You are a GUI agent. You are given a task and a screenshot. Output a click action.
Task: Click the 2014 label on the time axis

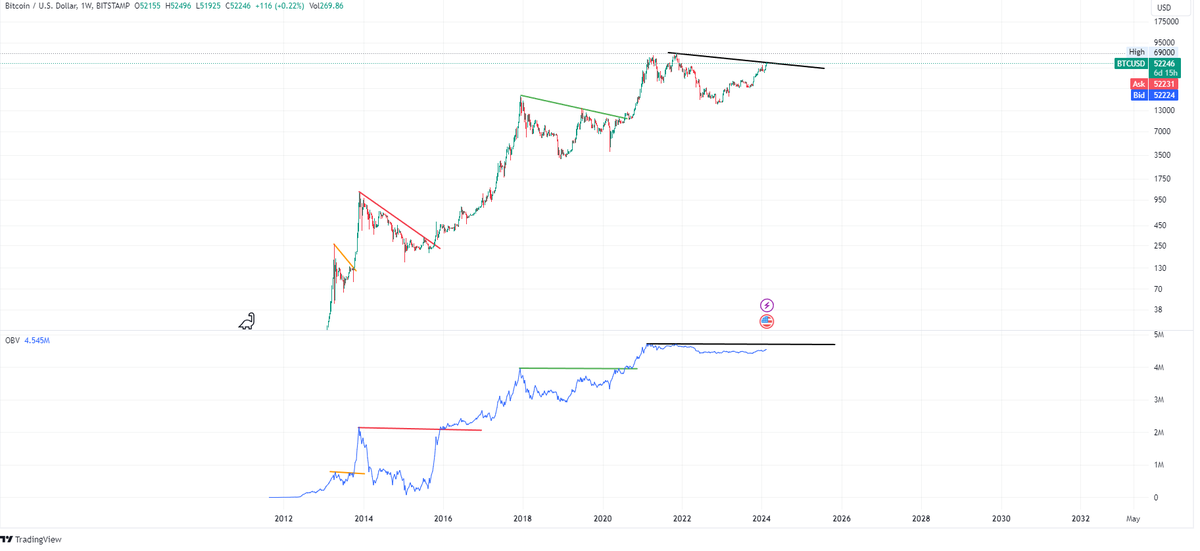(364, 519)
